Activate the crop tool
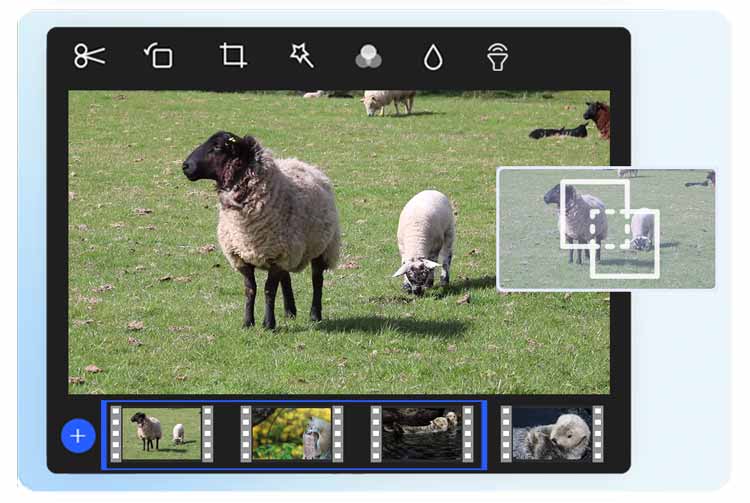This screenshot has width=750, height=503. click(233, 55)
